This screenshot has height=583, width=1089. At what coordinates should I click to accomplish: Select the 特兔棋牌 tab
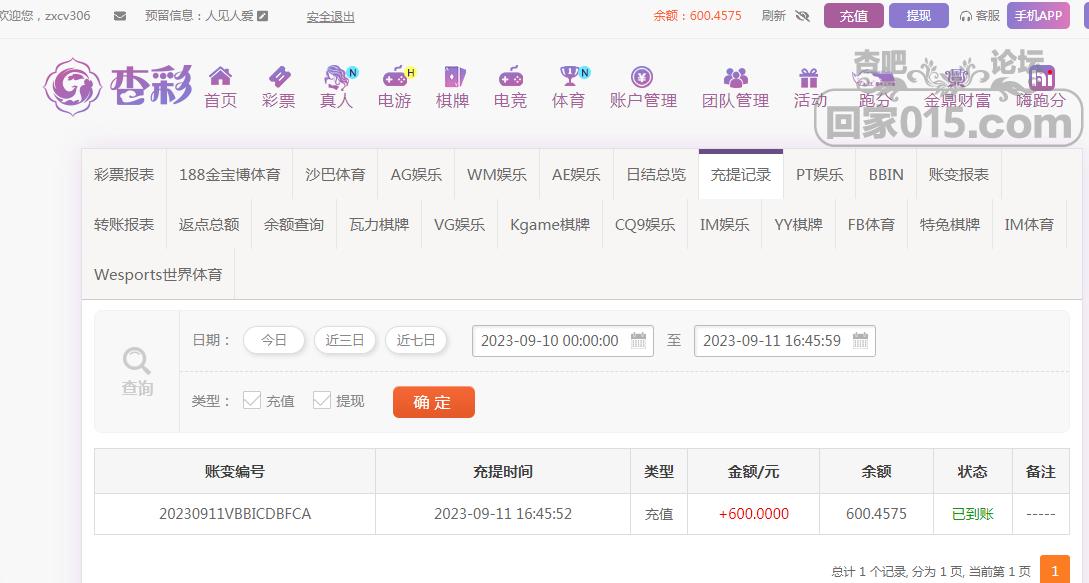950,224
